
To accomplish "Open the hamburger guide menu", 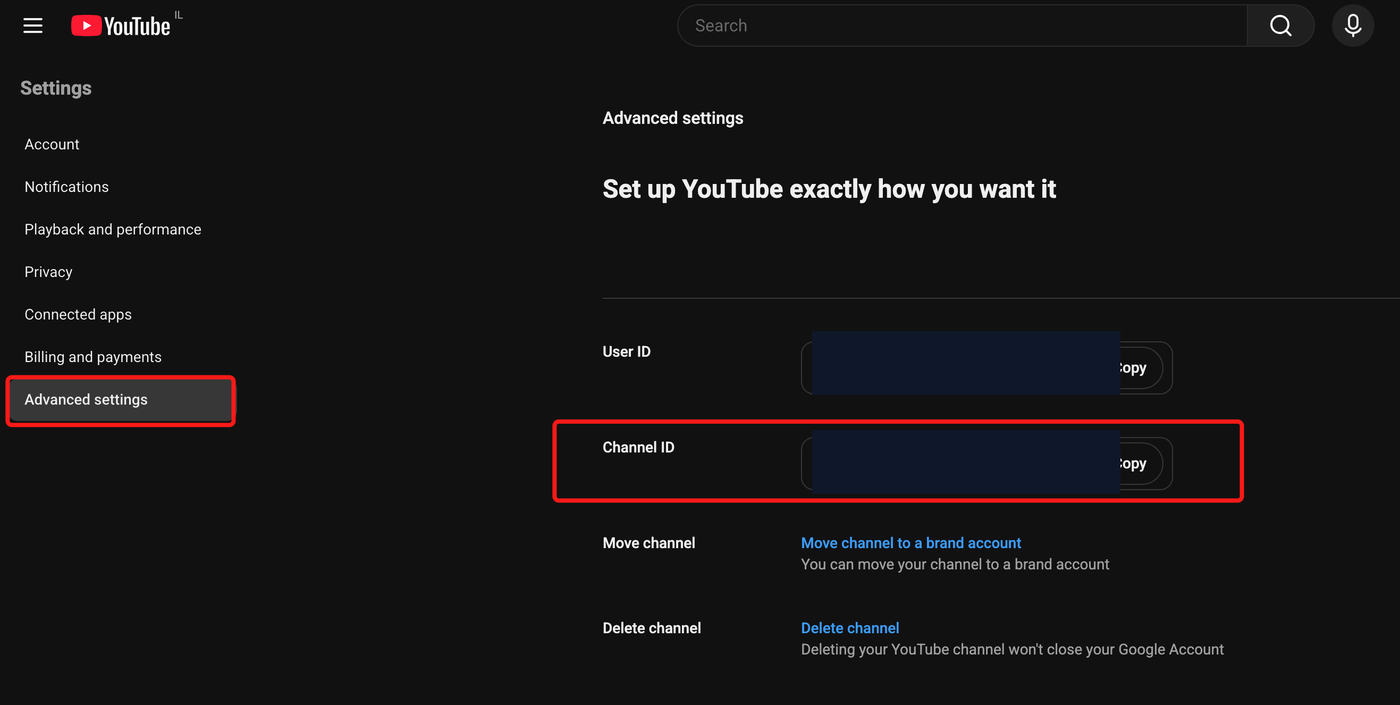I will tap(33, 26).
